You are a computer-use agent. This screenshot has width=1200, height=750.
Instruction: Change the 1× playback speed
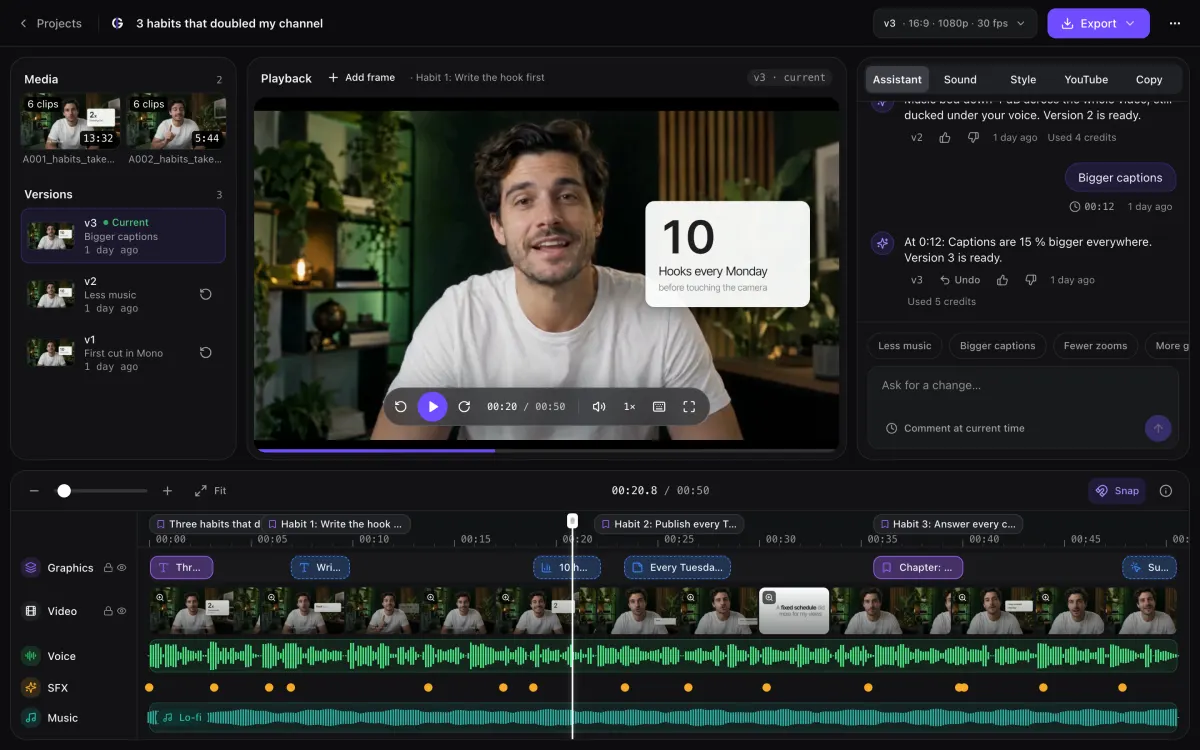[629, 407]
